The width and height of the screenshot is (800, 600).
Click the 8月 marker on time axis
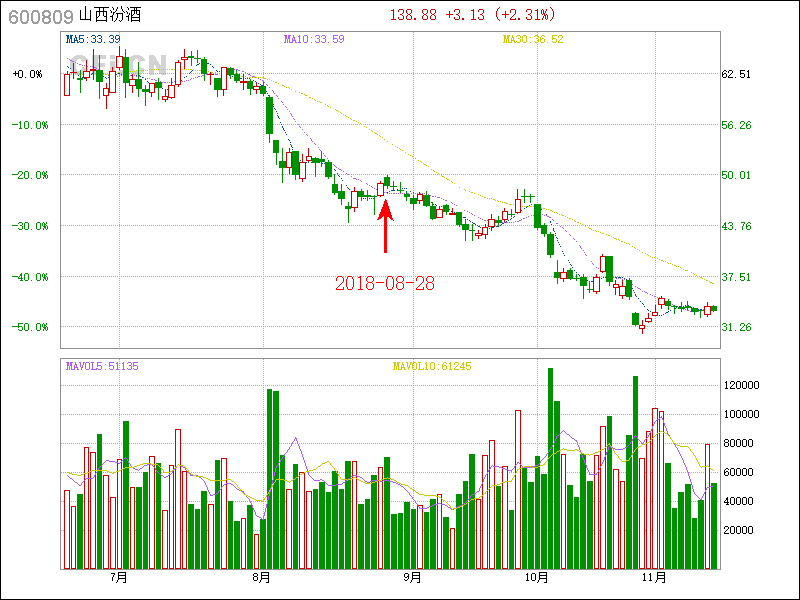[x=262, y=577]
